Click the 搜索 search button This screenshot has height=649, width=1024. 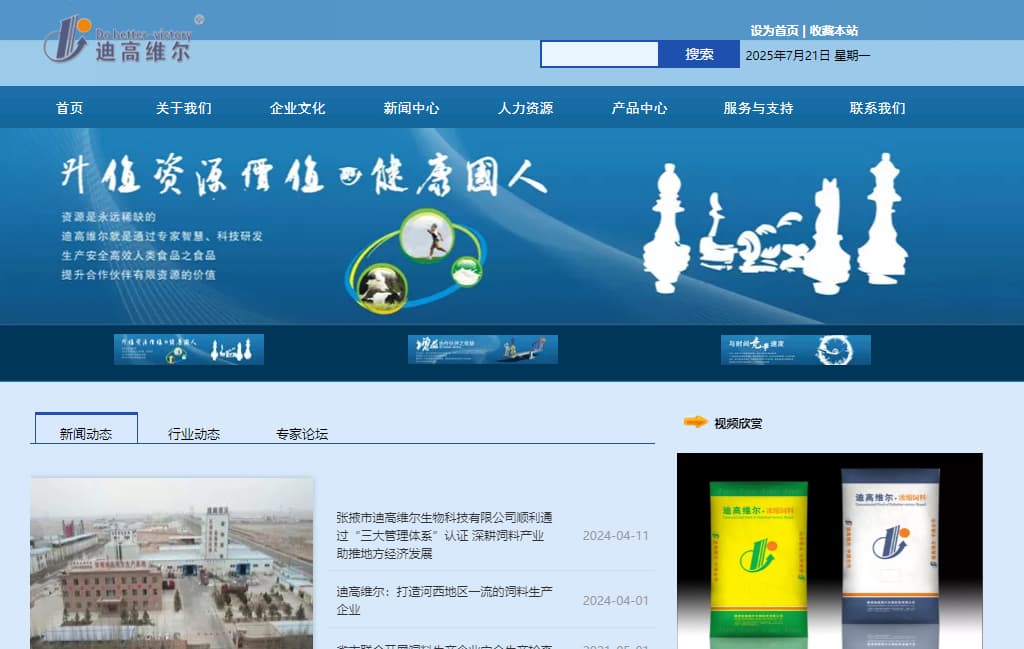(x=699, y=54)
